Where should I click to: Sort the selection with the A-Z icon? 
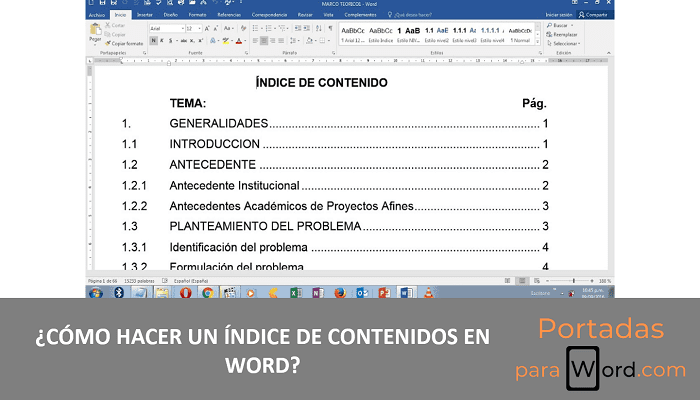[319, 28]
